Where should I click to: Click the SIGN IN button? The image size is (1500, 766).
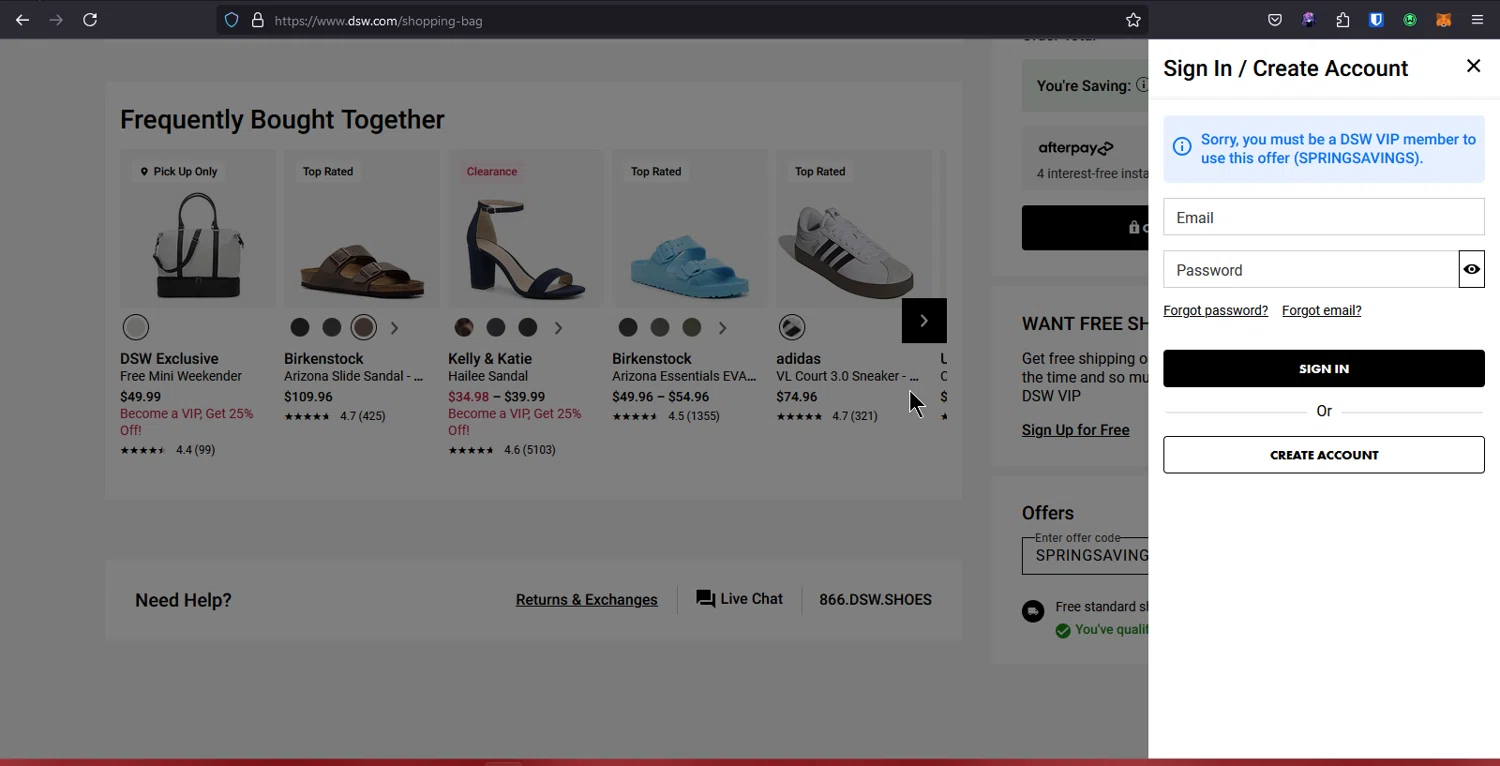pyautogui.click(x=1324, y=368)
